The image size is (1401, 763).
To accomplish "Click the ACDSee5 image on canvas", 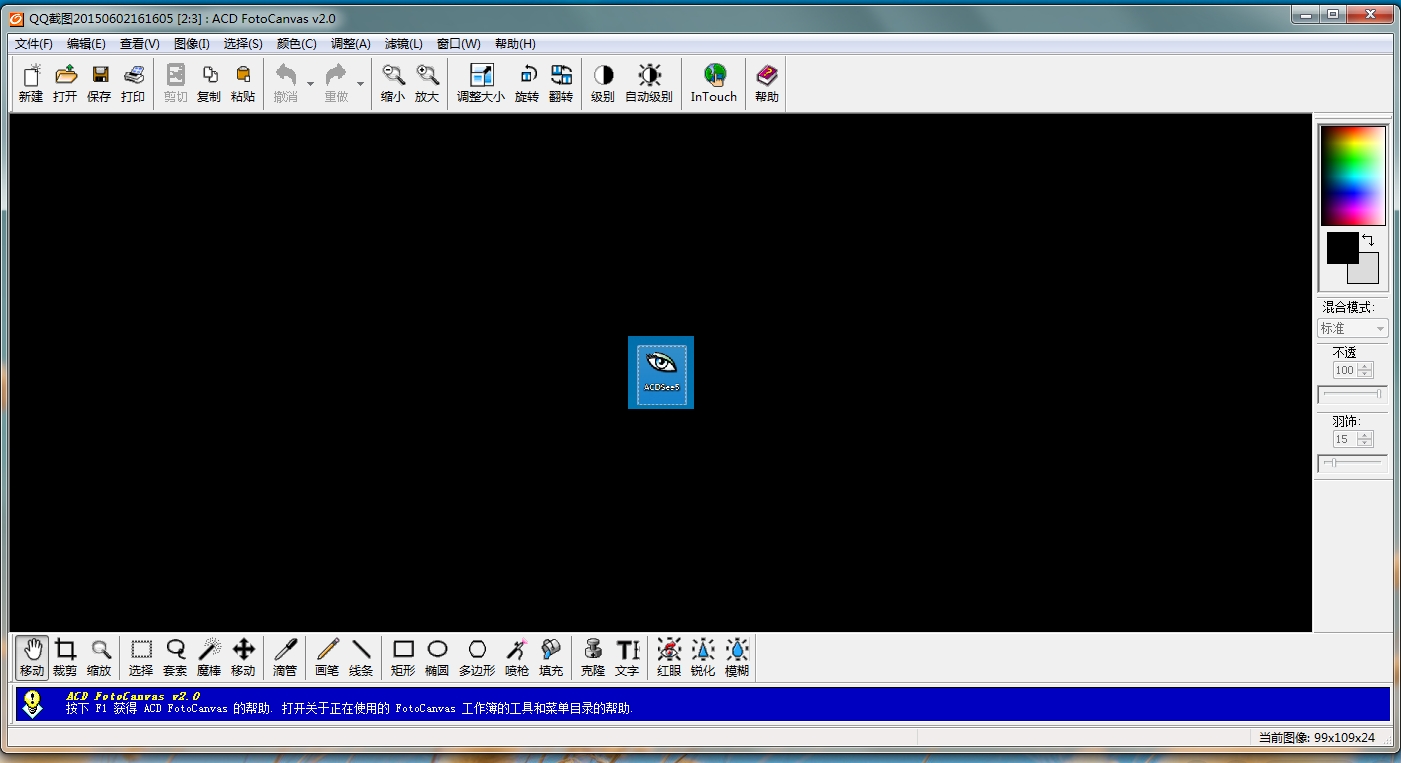I will tap(661, 372).
